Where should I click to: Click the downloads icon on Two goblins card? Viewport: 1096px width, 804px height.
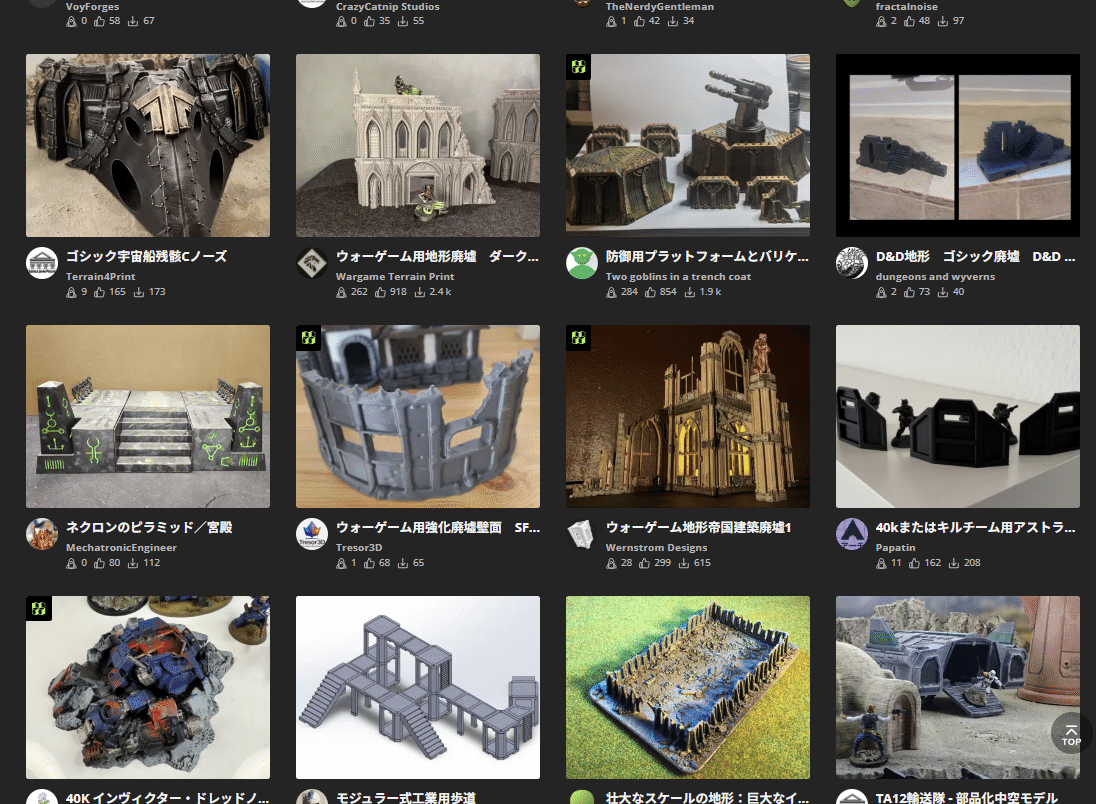point(690,291)
